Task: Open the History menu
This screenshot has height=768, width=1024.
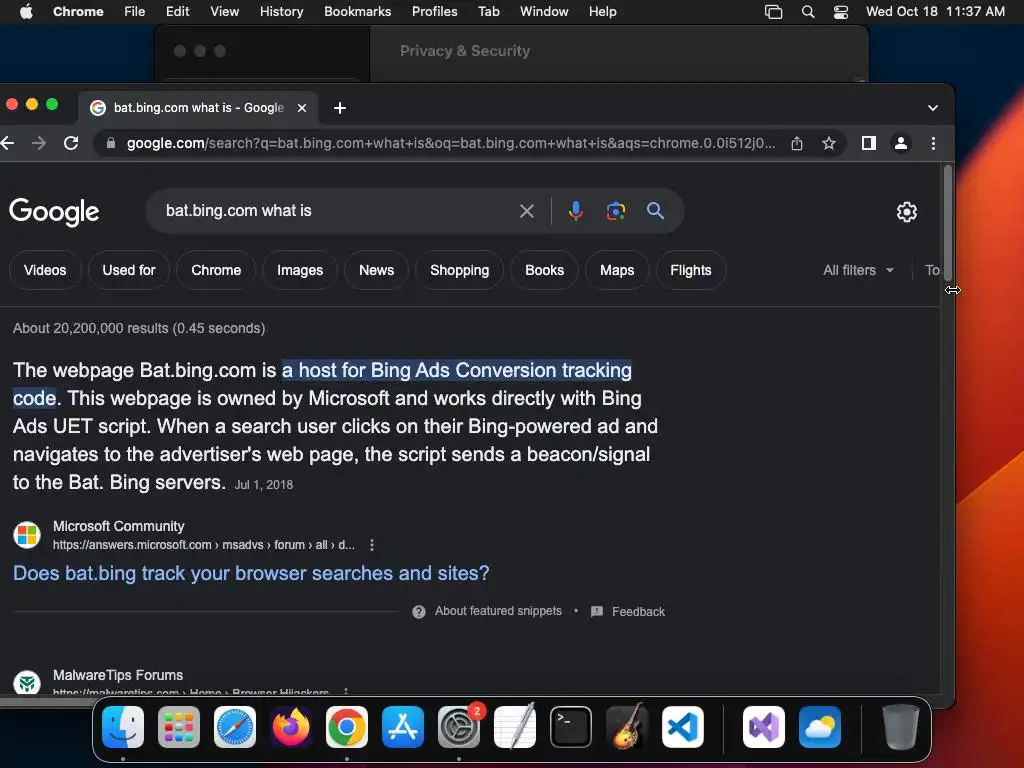Action: coord(281,11)
